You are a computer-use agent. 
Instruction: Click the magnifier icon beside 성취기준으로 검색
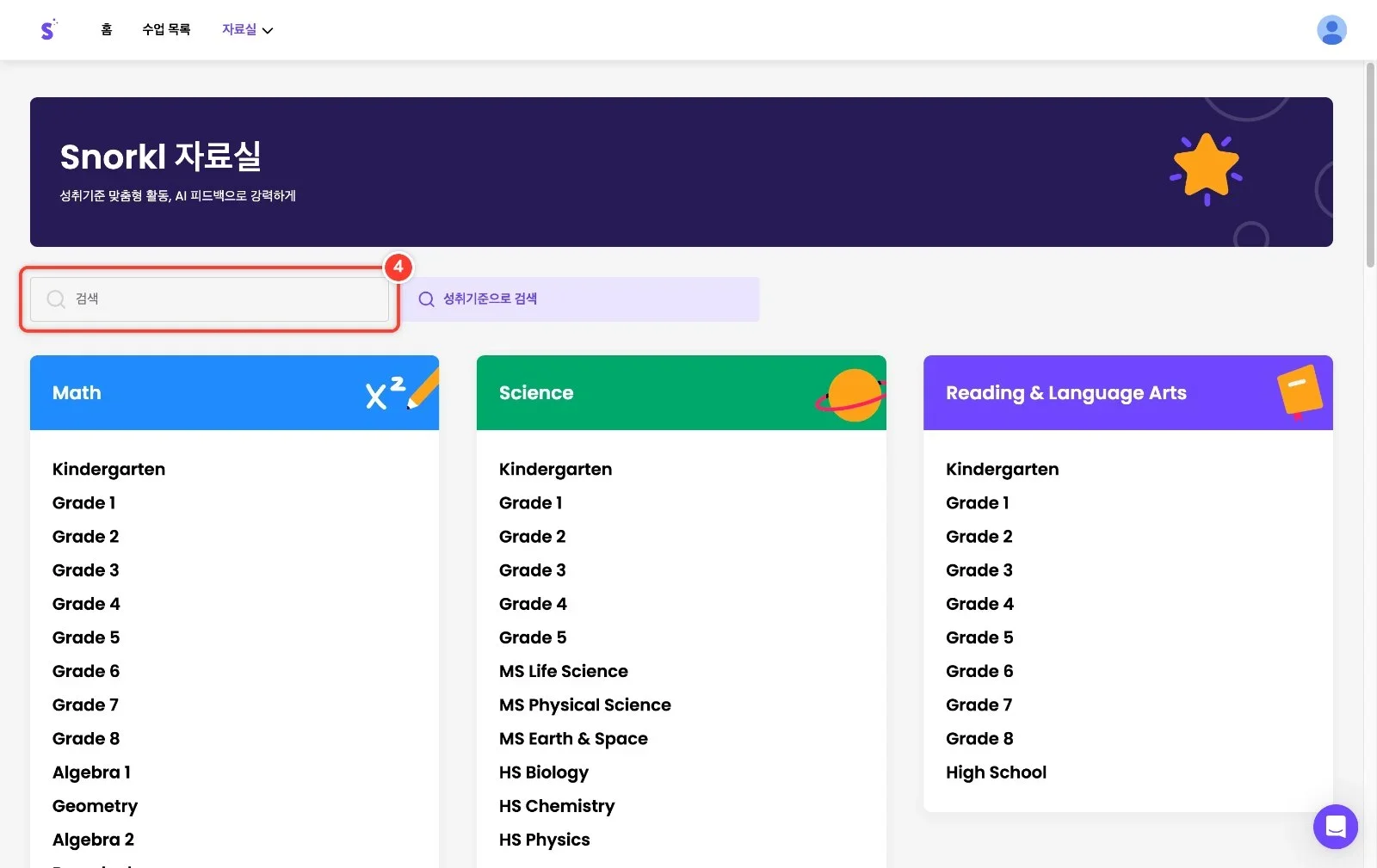pos(426,299)
